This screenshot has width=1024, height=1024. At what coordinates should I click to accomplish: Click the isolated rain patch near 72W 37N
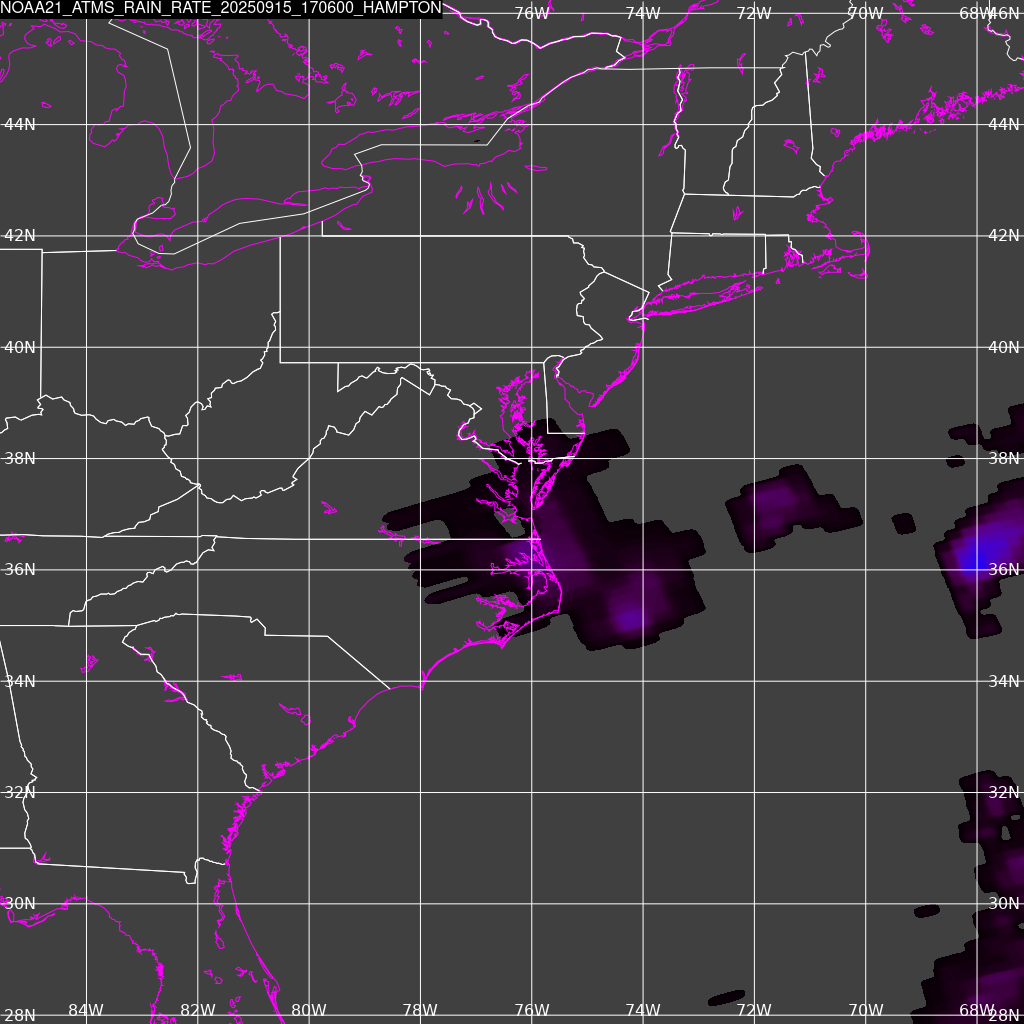point(793,509)
